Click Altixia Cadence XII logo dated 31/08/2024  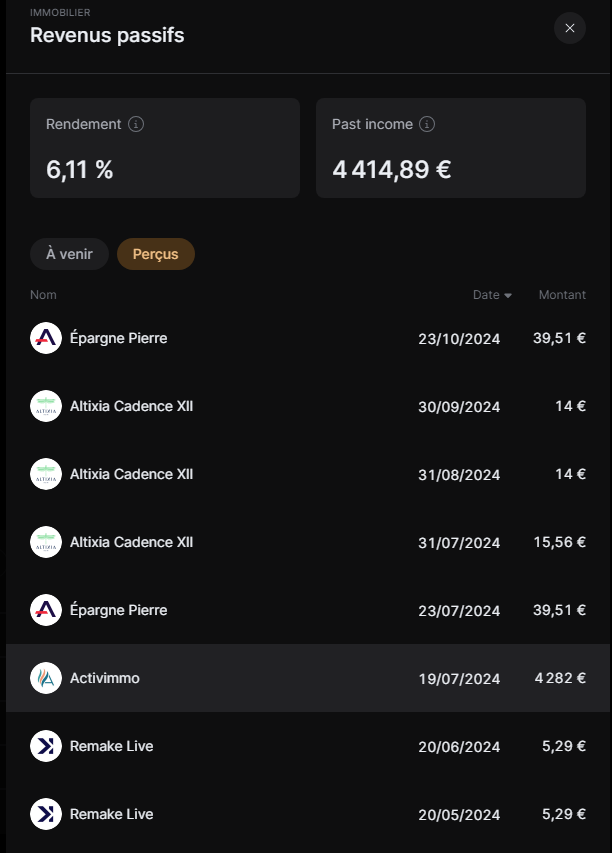click(46, 474)
